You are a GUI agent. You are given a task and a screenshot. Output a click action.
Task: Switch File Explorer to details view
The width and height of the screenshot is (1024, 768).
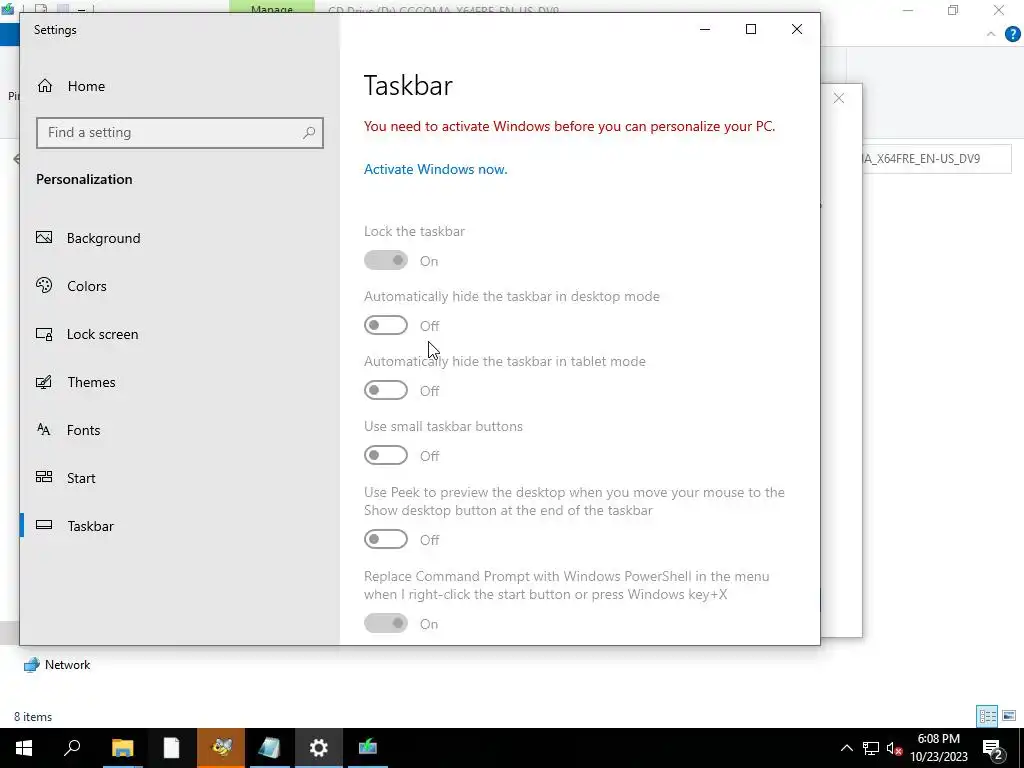coord(987,716)
